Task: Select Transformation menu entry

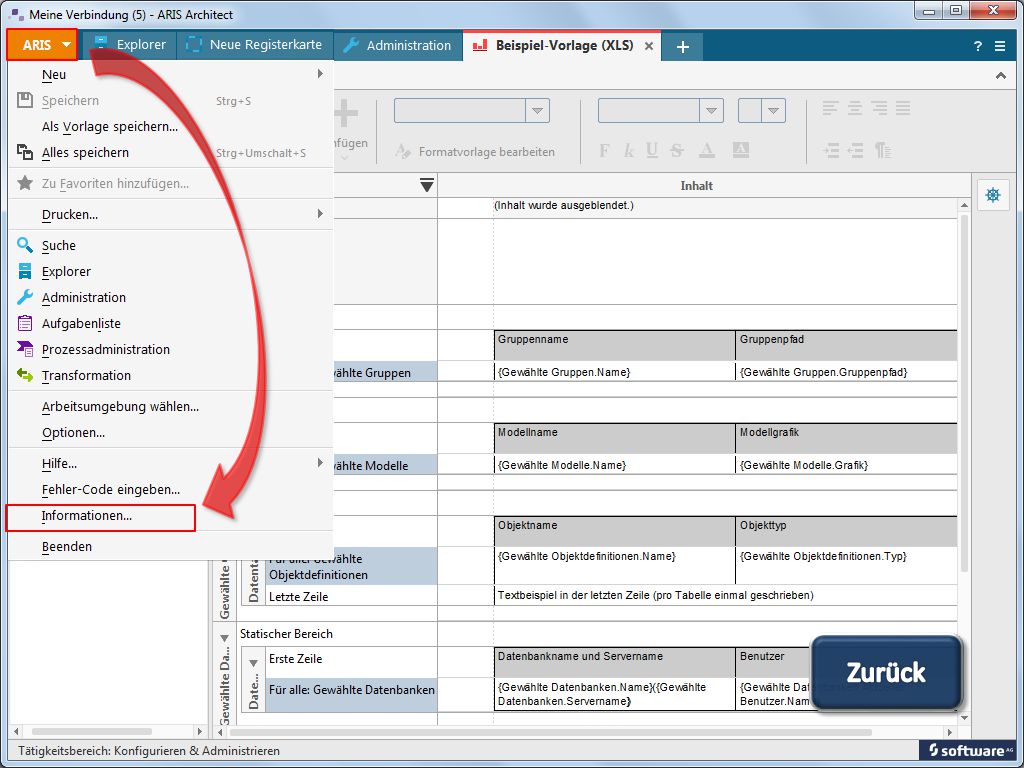Action: click(x=170, y=376)
